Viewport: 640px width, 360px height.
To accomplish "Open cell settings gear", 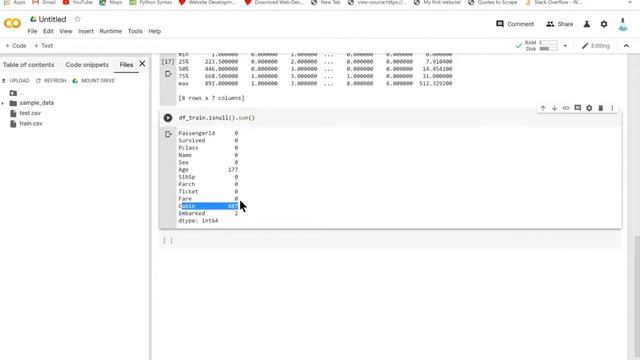I will (589, 108).
